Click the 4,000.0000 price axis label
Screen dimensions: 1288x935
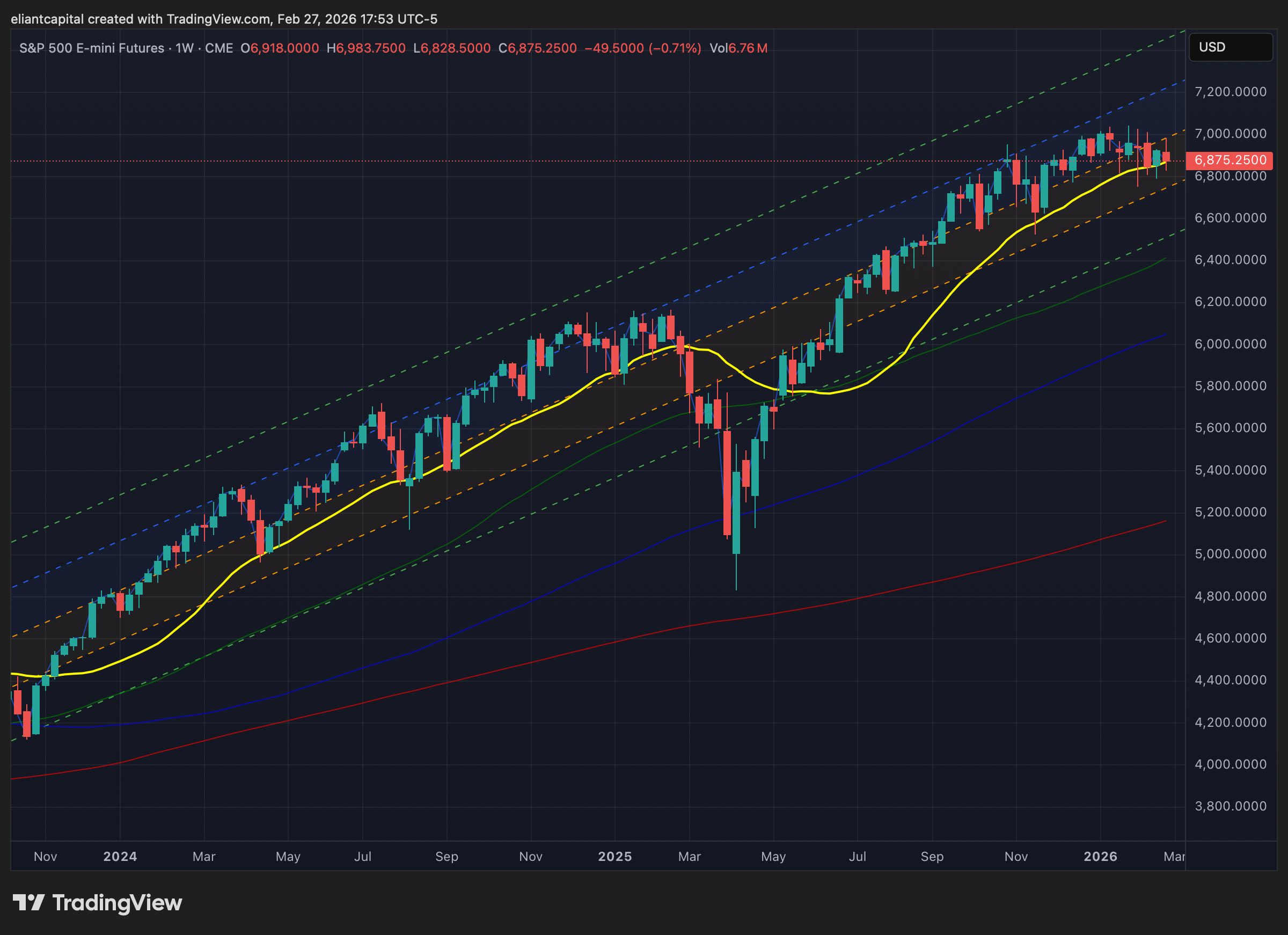click(1230, 764)
